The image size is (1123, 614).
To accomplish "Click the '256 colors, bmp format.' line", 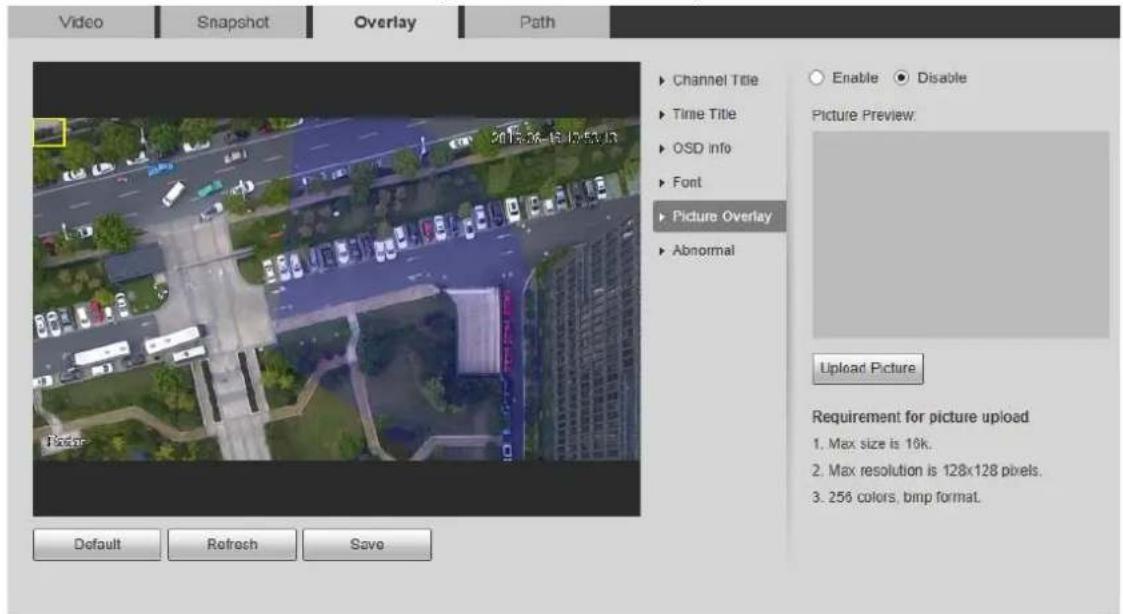I will [x=896, y=497].
